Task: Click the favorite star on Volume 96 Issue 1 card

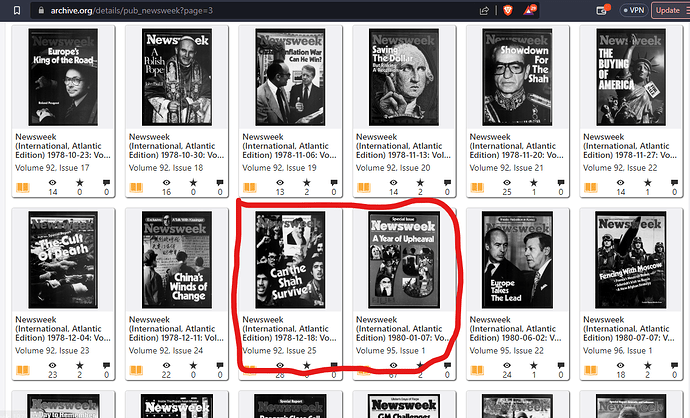Action: point(647,365)
